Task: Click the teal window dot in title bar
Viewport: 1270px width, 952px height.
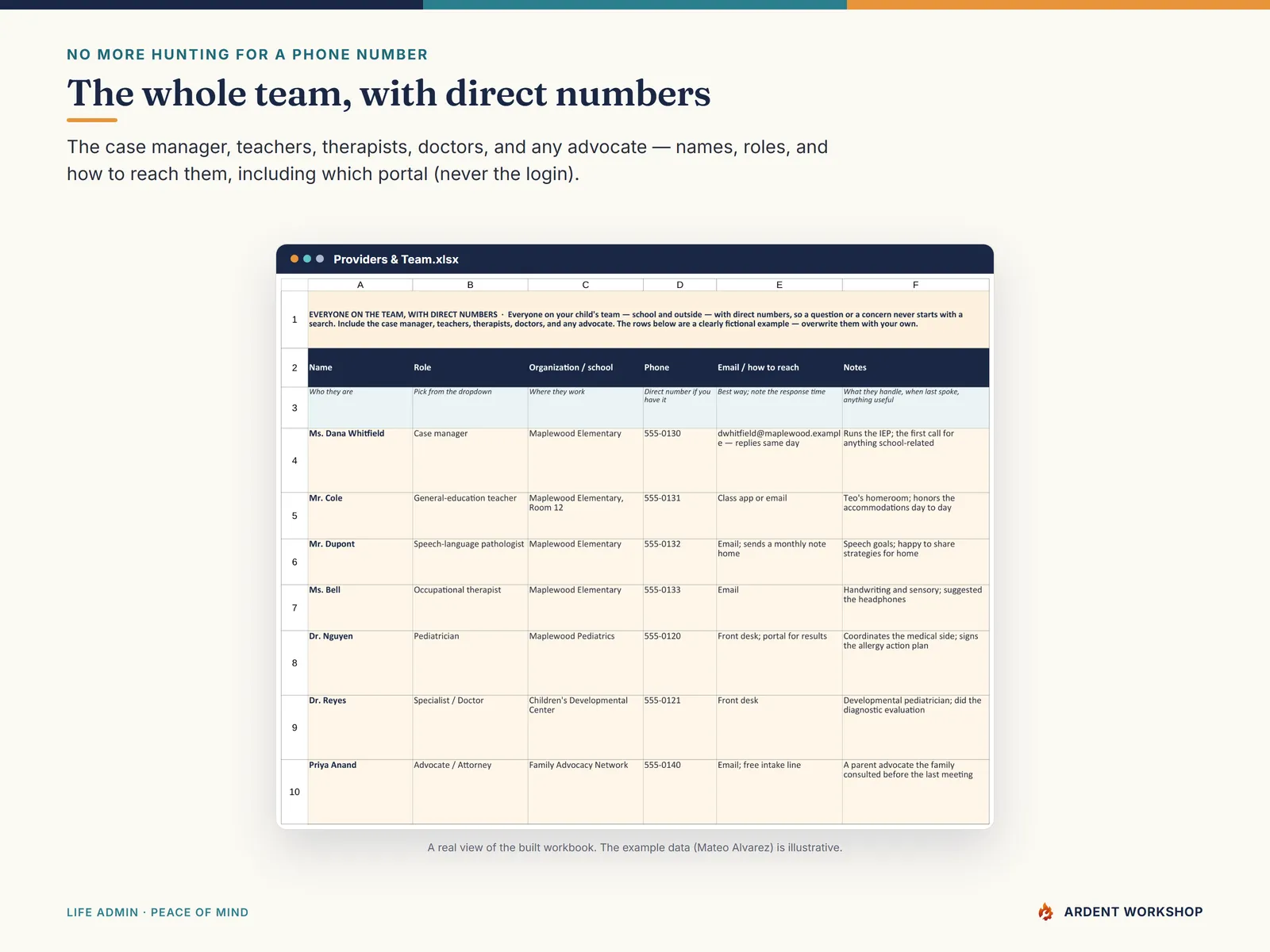Action: click(307, 259)
